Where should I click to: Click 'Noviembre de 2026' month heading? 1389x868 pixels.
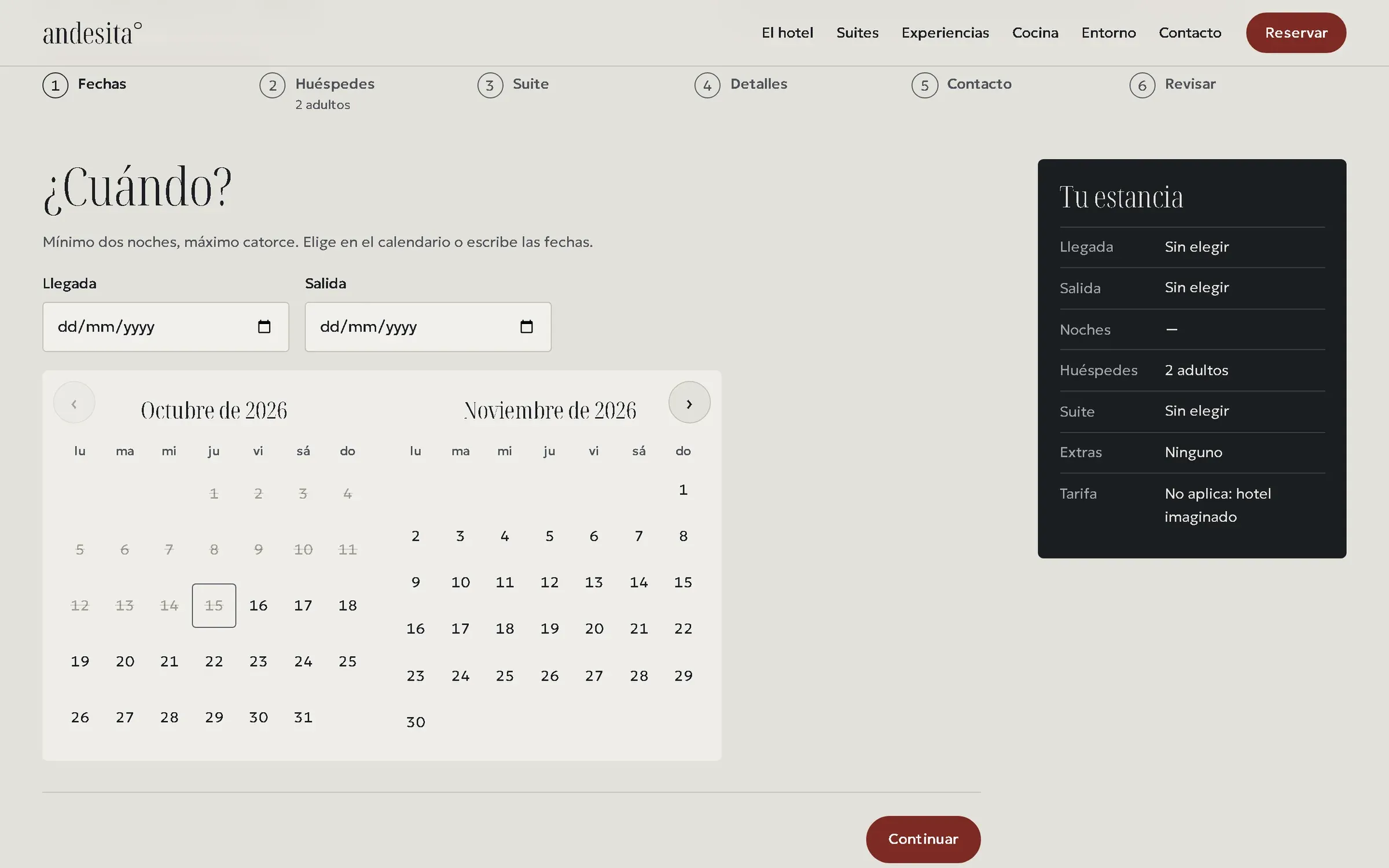coord(550,410)
